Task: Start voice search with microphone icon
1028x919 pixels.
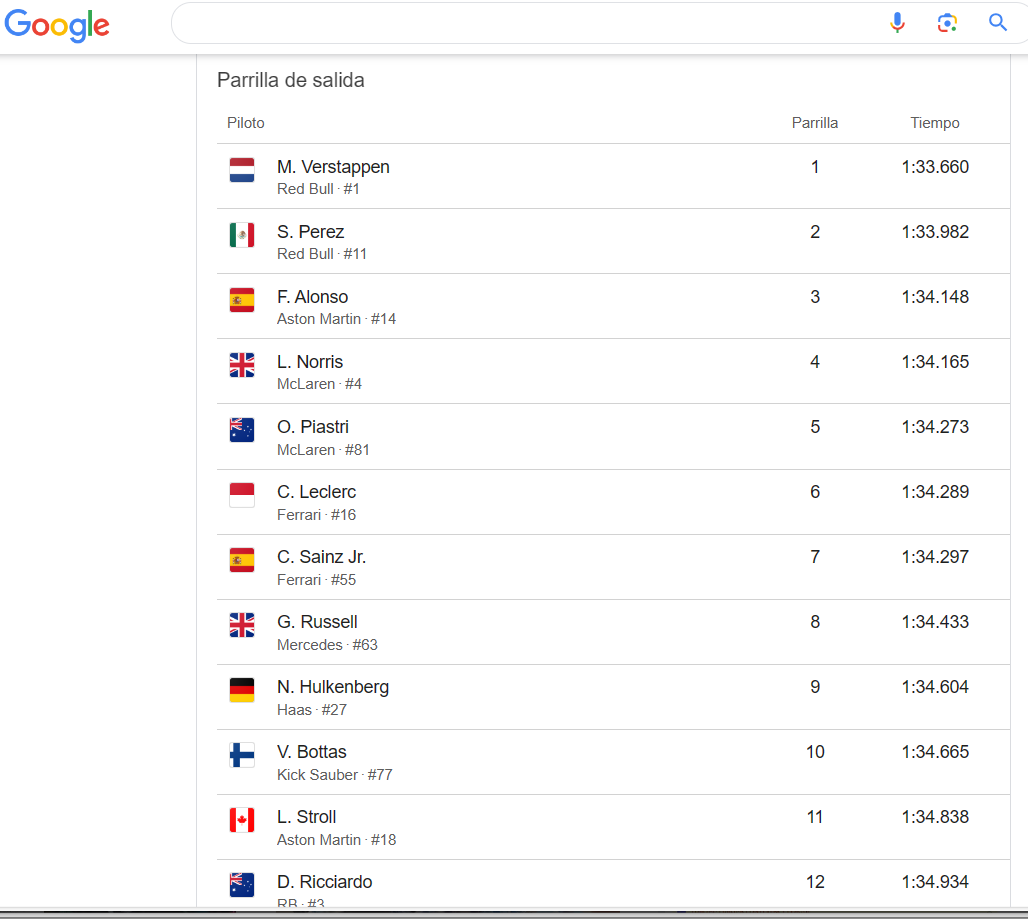Action: [897, 23]
